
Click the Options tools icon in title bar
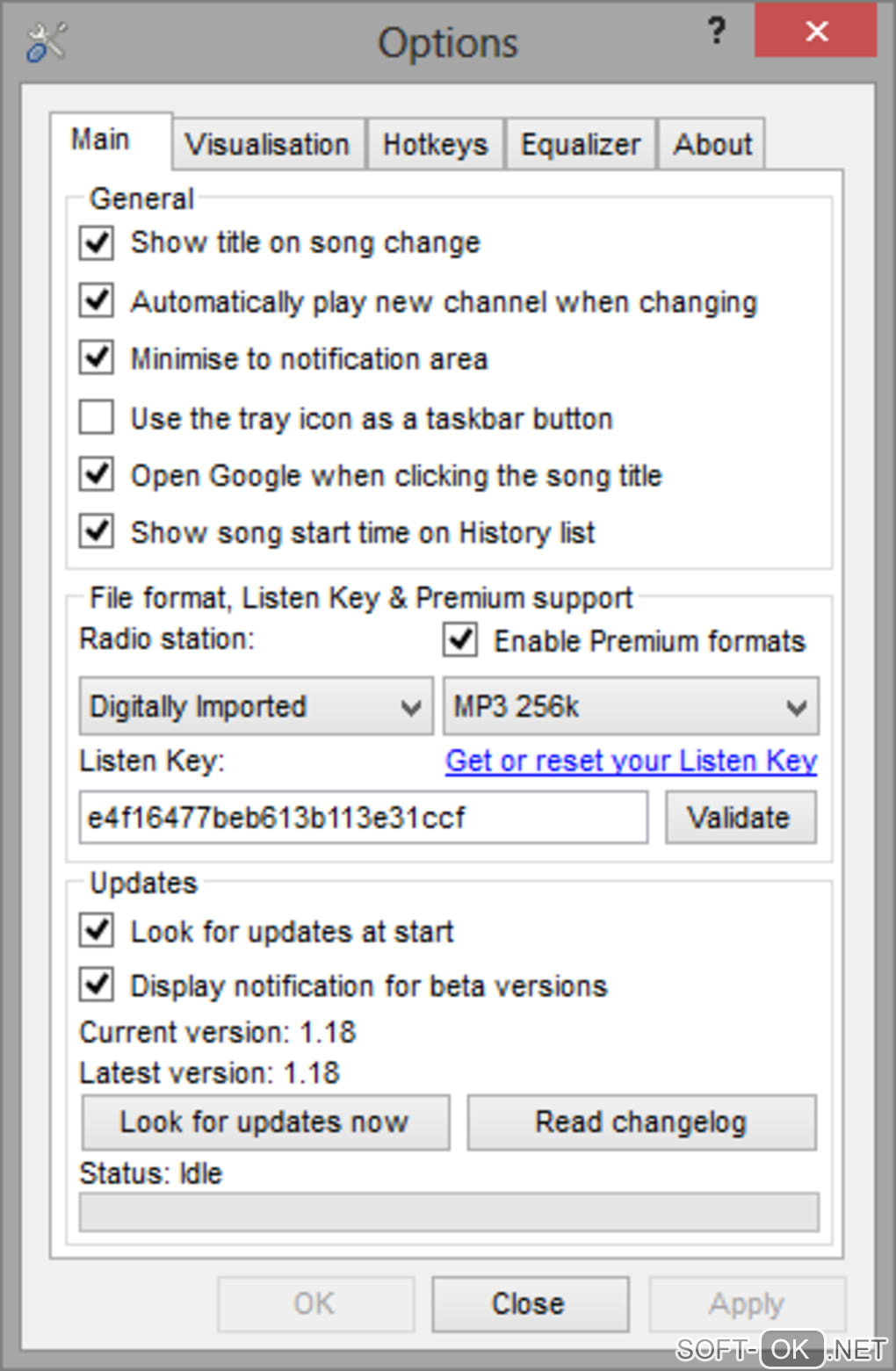pos(46,42)
